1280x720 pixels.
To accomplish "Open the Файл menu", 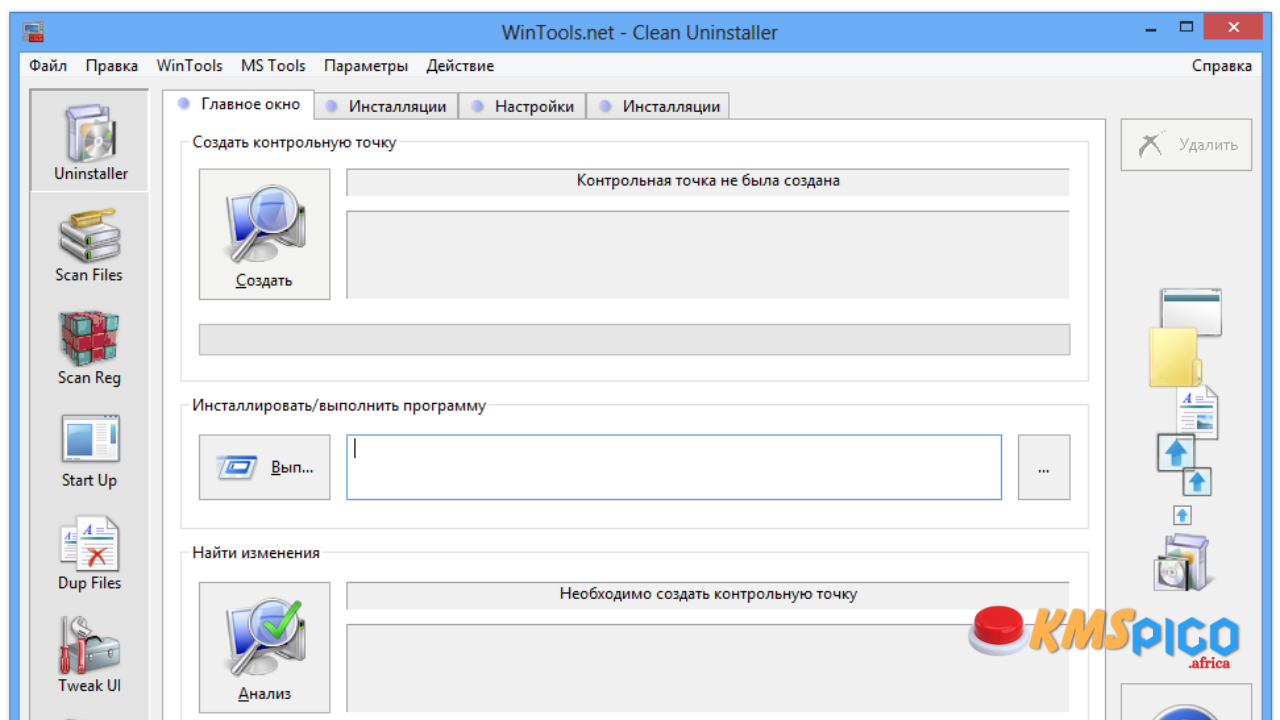I will coord(48,66).
